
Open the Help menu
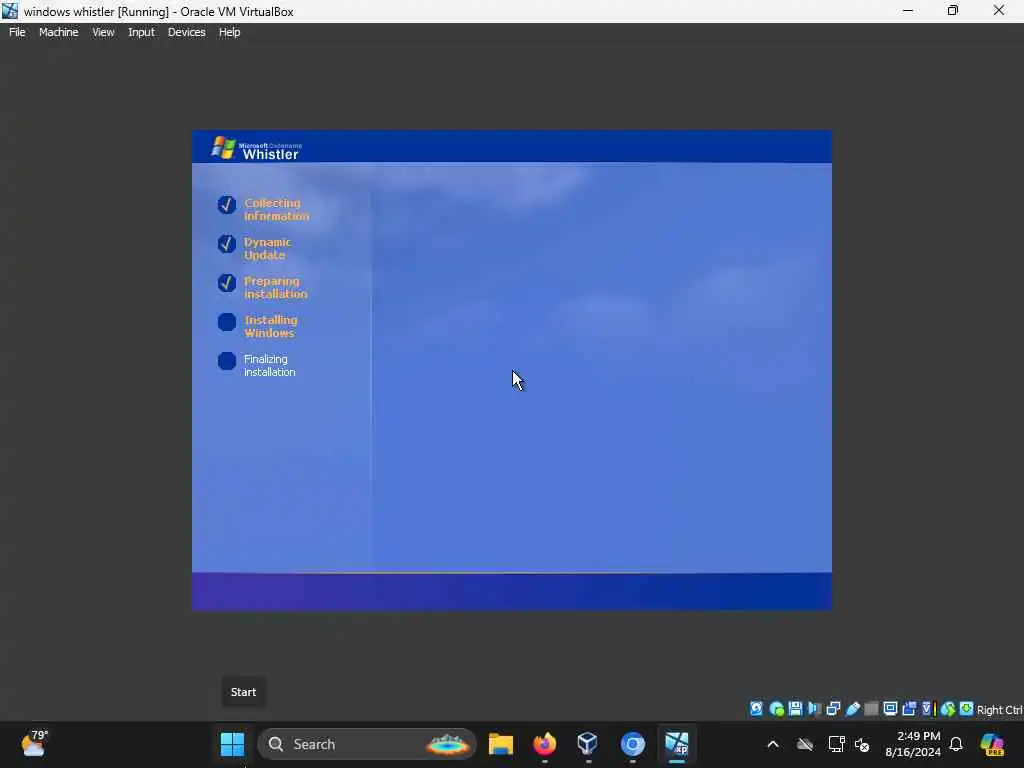pos(229,32)
